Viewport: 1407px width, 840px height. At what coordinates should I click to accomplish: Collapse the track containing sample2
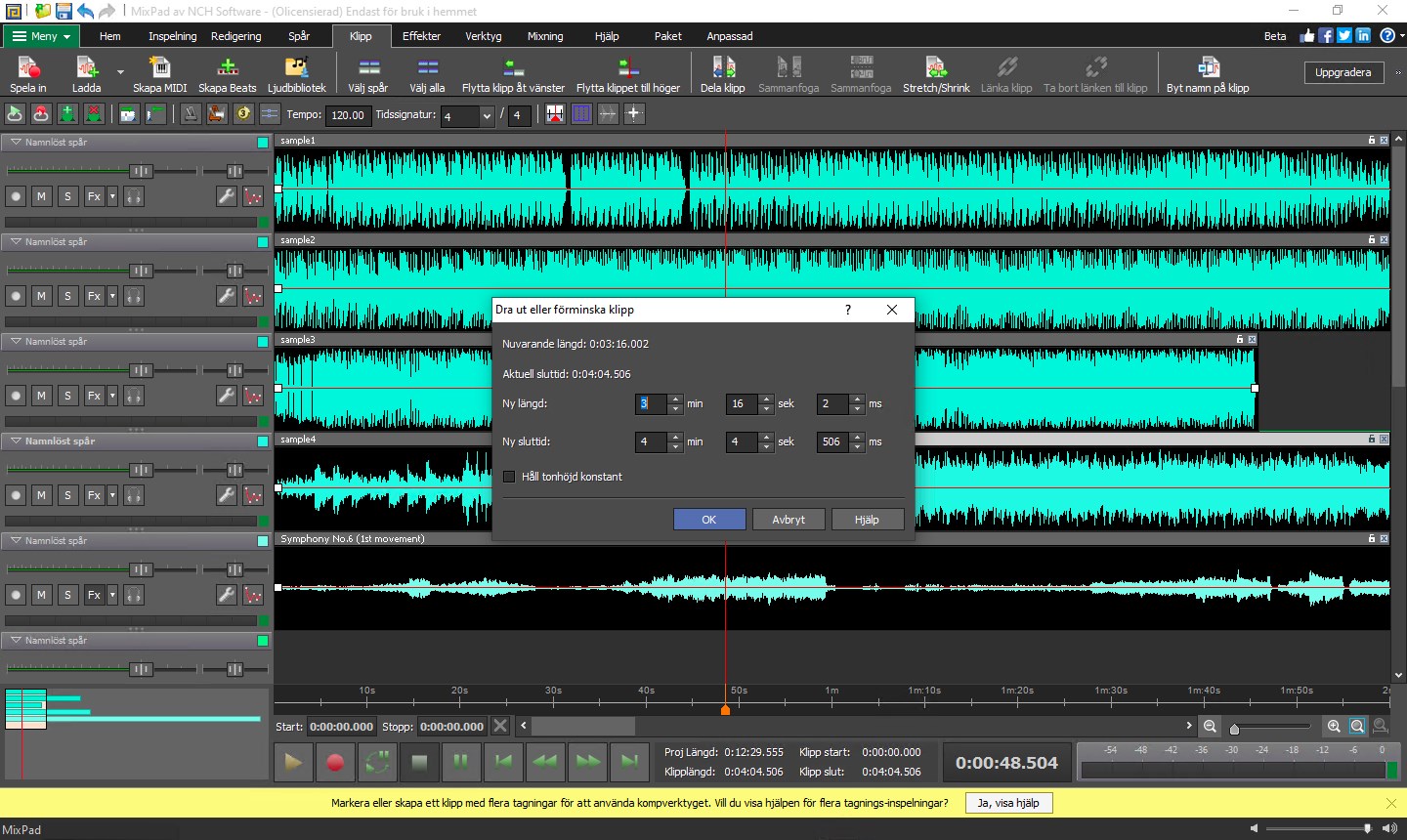pos(16,241)
